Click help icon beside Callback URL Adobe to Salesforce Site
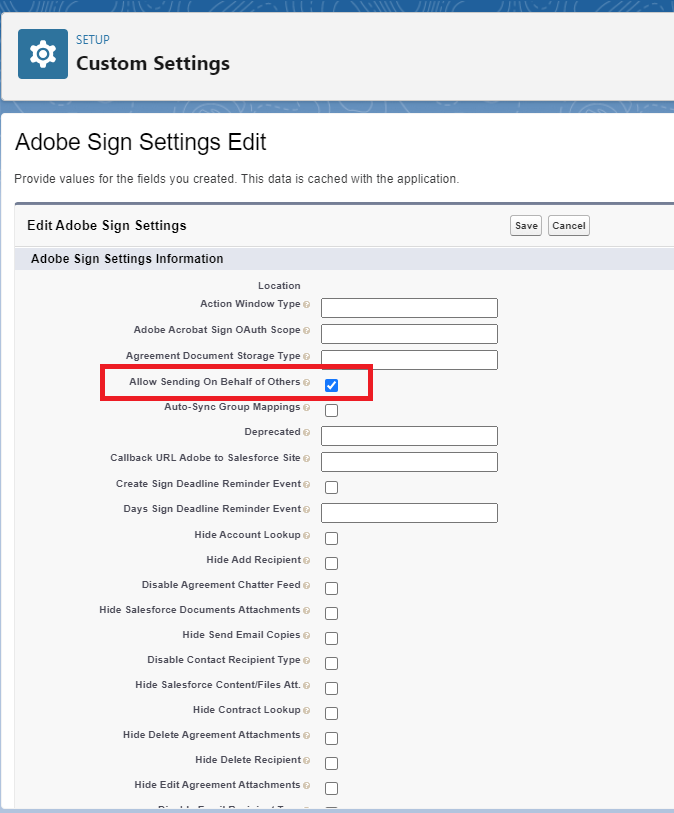Viewport: 674px width, 813px height. [x=306, y=458]
